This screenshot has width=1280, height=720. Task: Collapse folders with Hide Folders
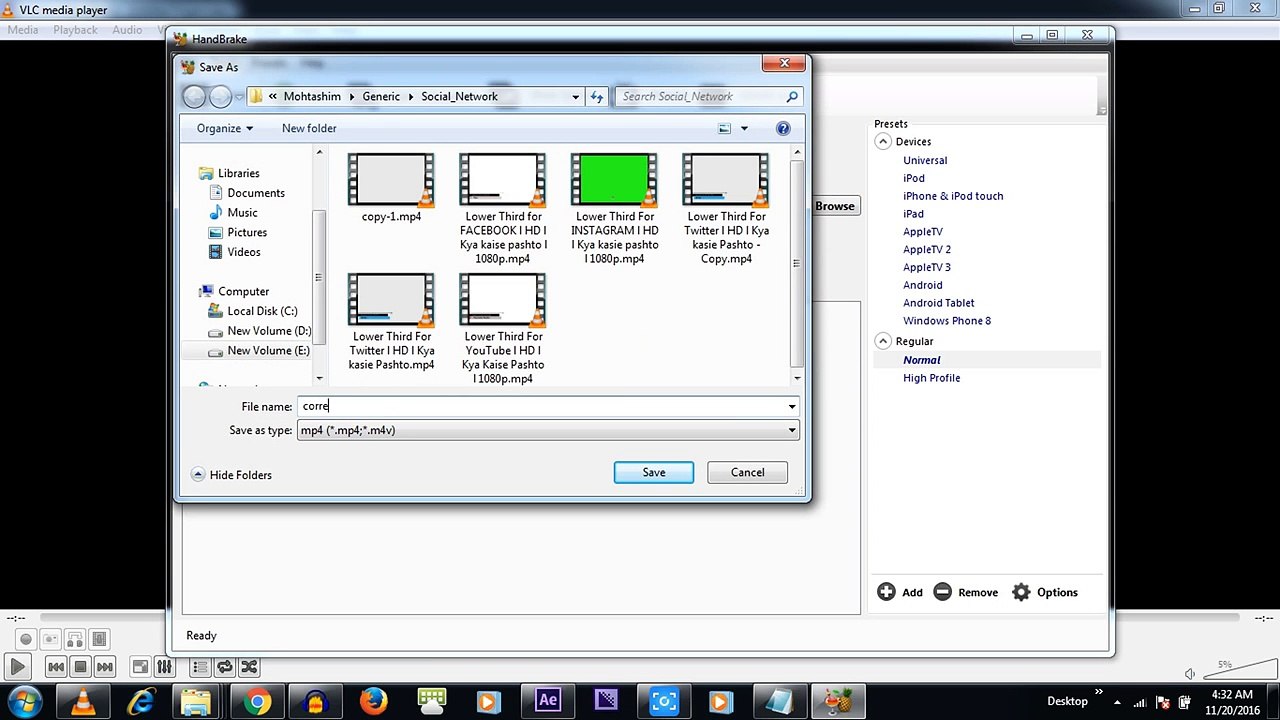[x=231, y=475]
